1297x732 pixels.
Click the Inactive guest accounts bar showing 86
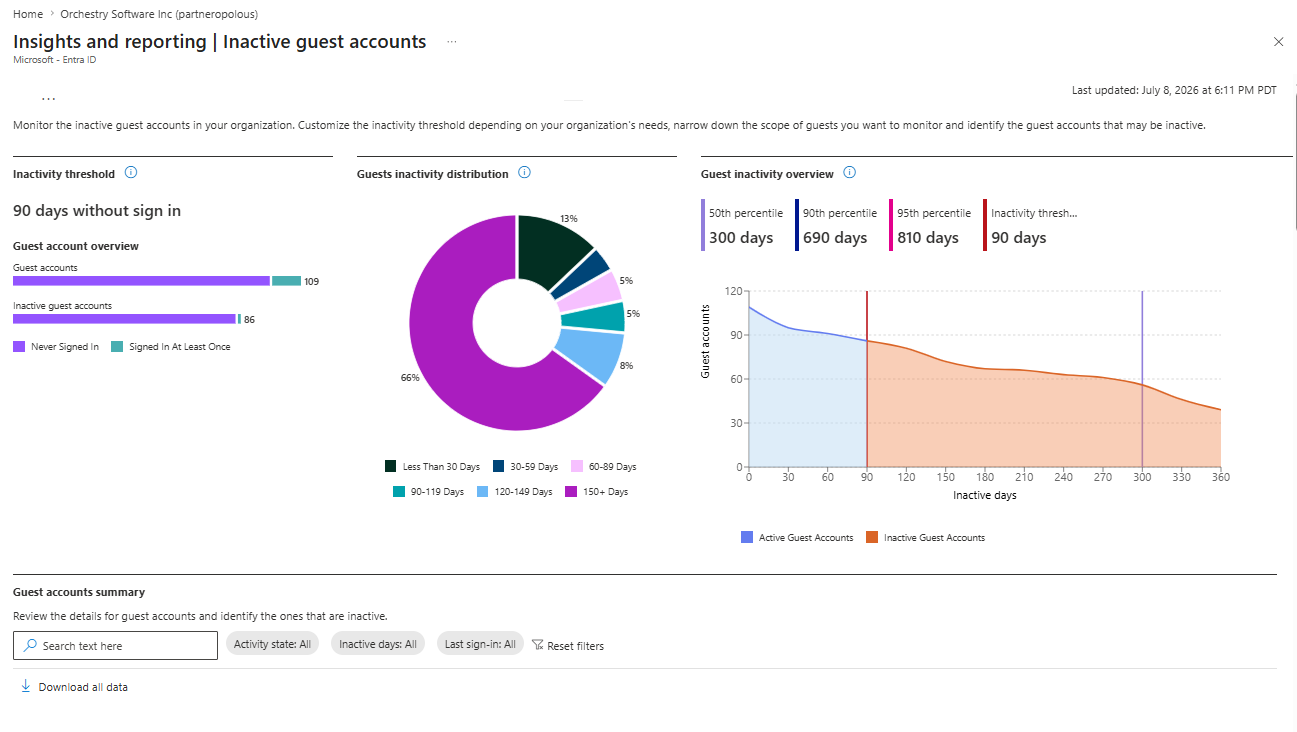pos(127,319)
